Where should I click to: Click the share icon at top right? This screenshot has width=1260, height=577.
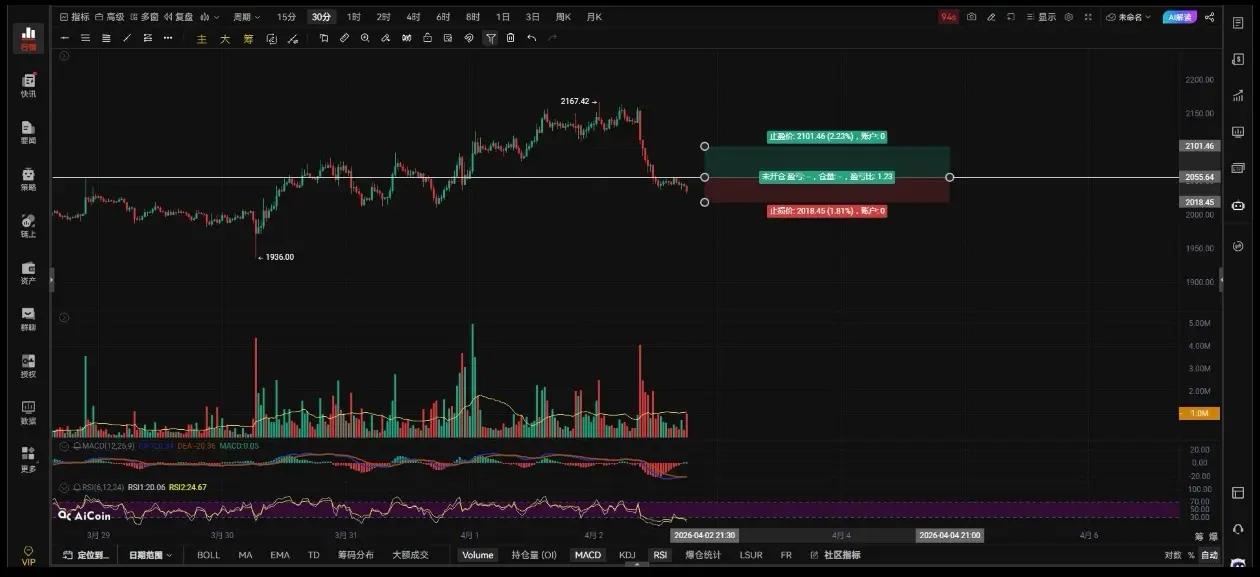(1210, 17)
